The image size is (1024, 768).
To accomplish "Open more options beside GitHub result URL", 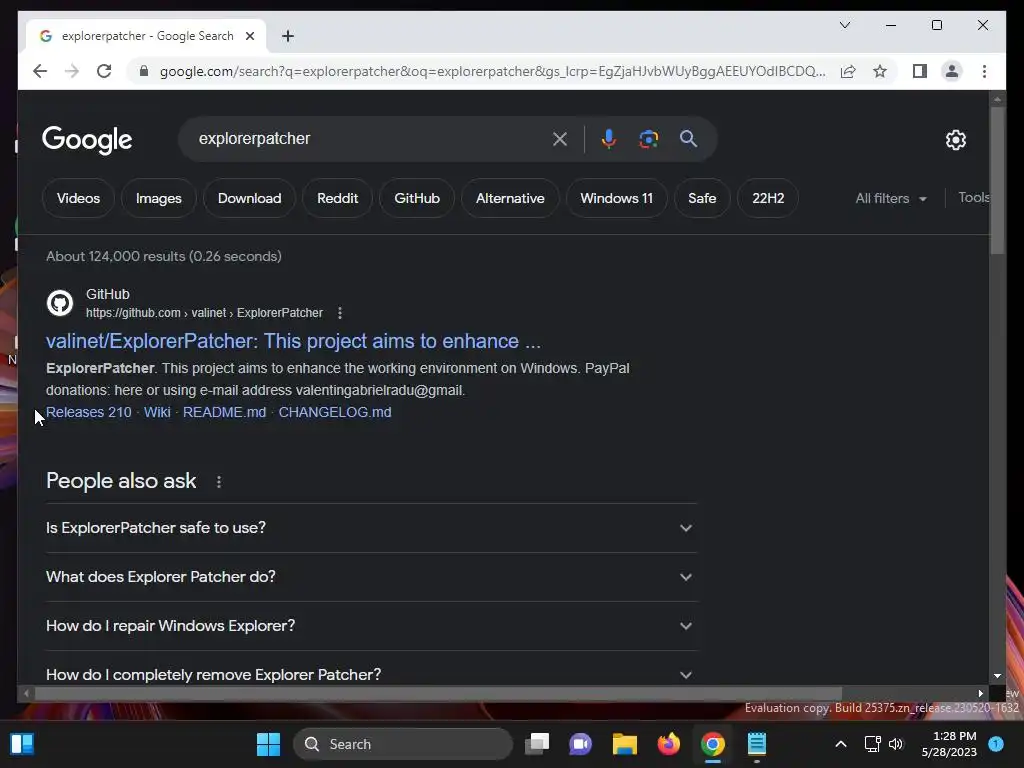I will (340, 313).
